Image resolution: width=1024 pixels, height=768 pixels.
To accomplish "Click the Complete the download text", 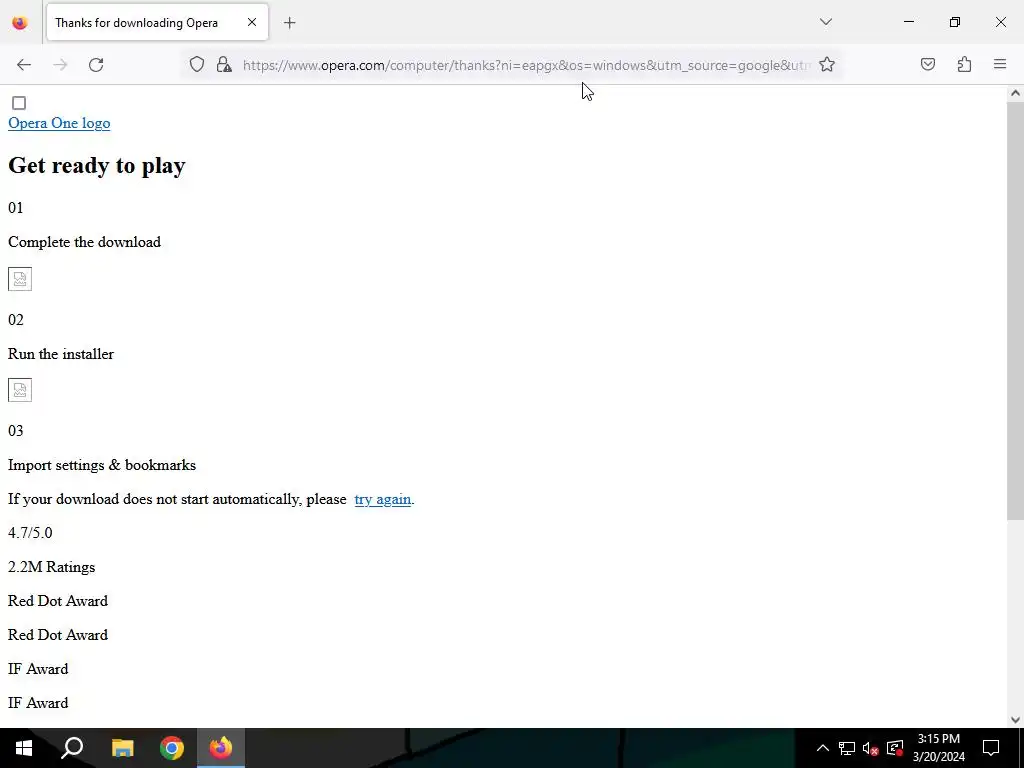I will tap(84, 242).
